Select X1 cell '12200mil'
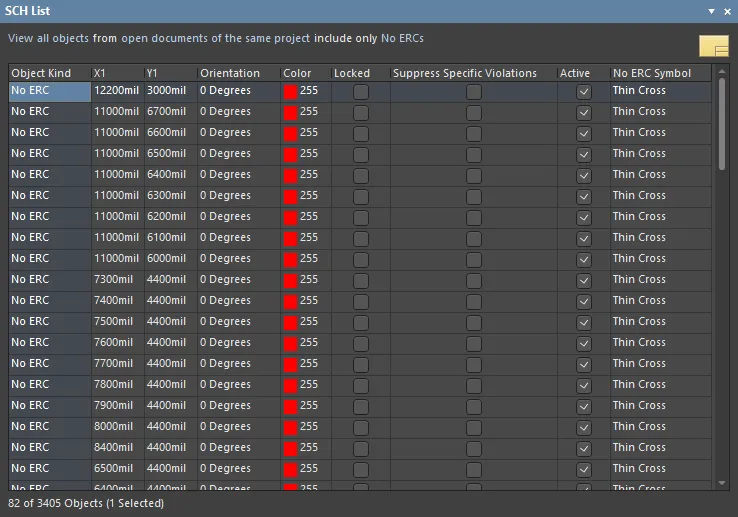Image resolution: width=738 pixels, height=517 pixels. tap(118, 92)
